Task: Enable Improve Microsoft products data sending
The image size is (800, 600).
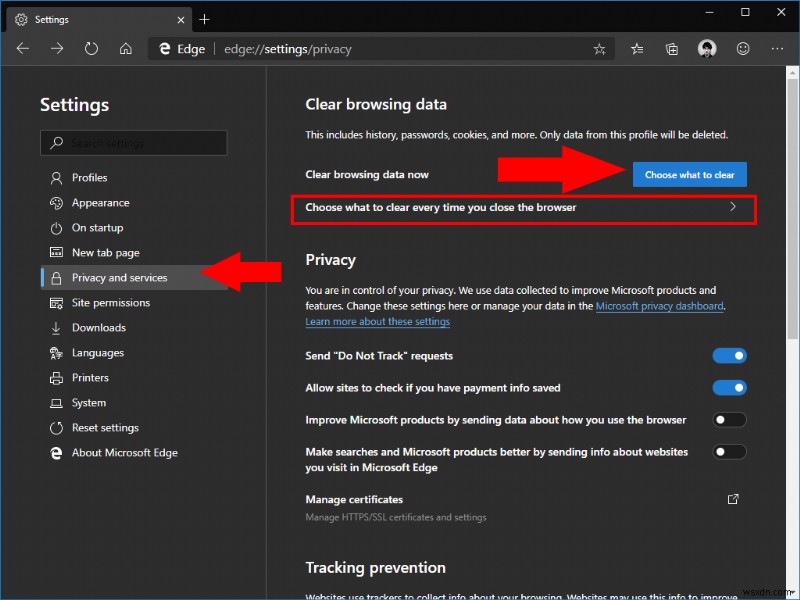Action: 729,419
